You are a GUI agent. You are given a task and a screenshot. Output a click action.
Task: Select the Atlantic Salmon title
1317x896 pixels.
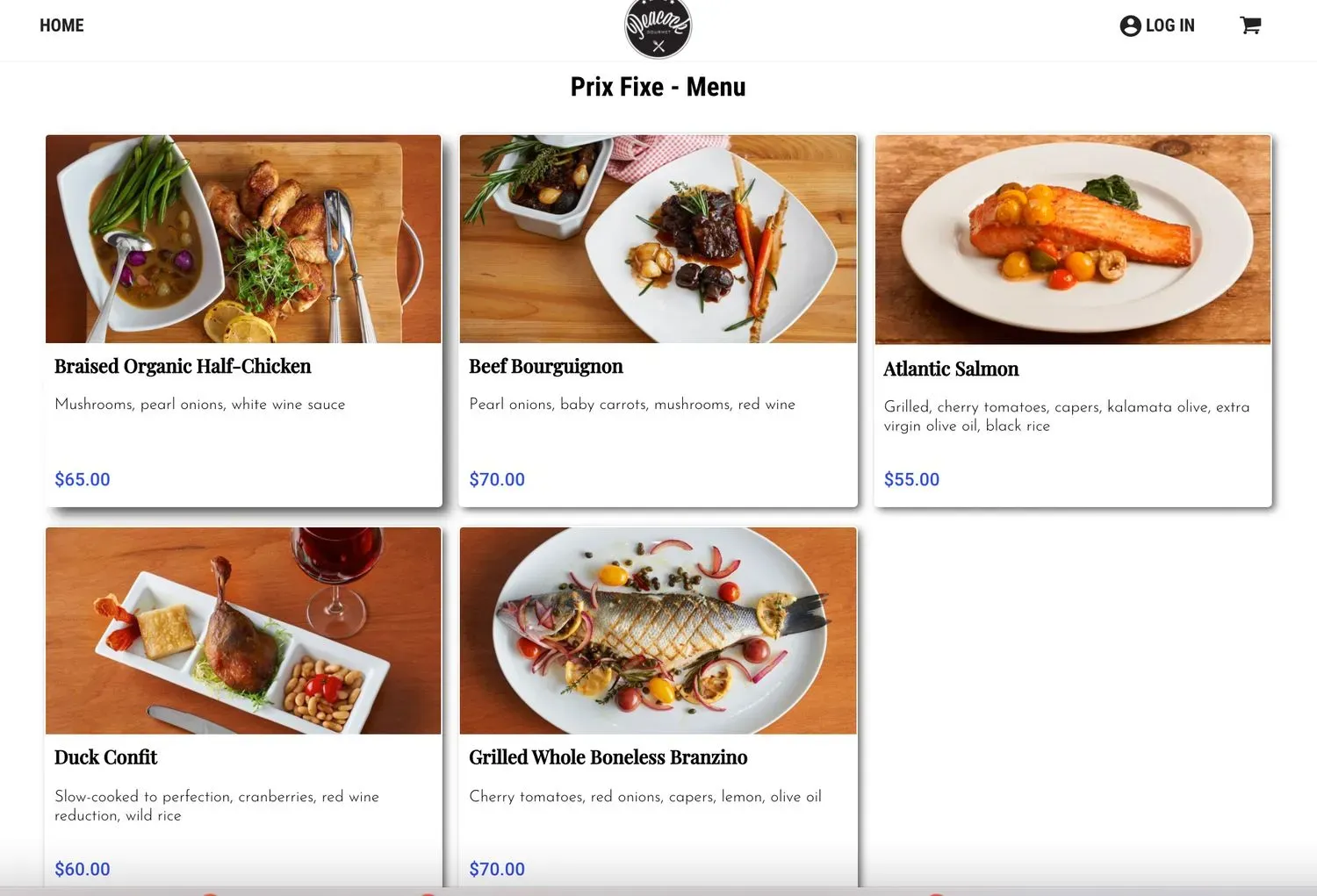(951, 369)
